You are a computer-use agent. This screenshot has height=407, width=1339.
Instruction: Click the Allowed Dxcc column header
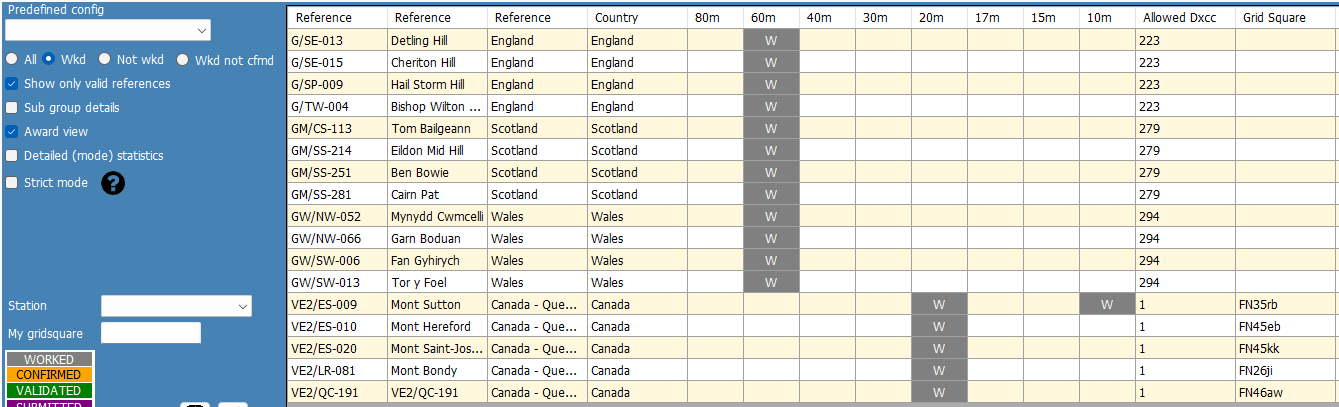coord(1184,18)
